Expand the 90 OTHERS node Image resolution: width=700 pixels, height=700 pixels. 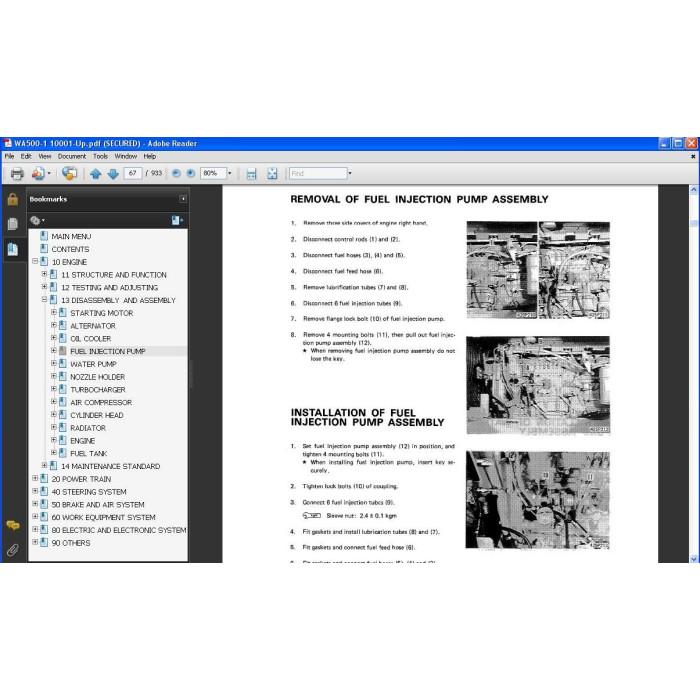(x=35, y=542)
